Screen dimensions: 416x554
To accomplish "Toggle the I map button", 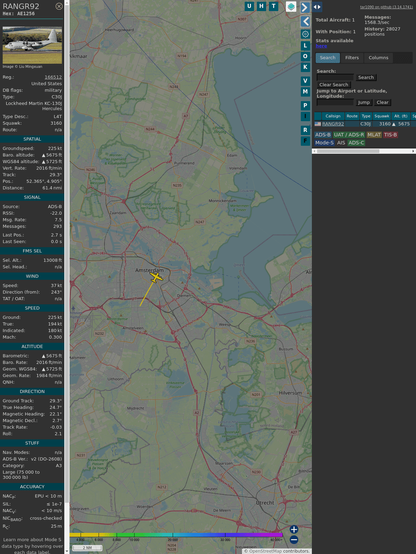I will [x=305, y=116].
